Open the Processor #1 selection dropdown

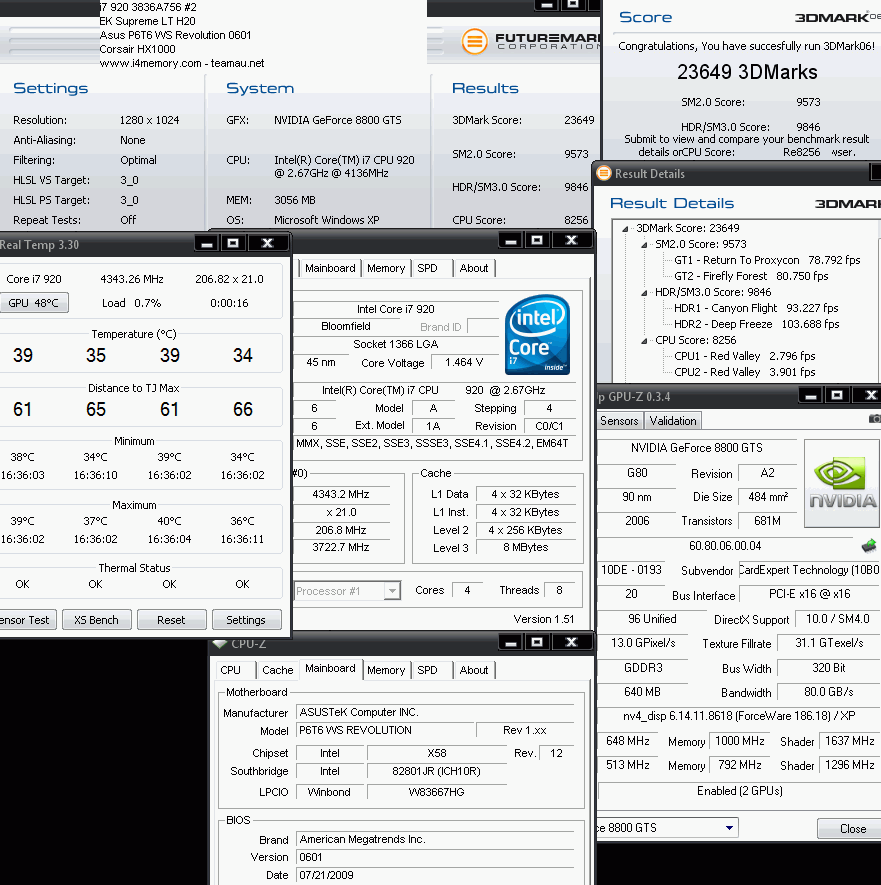click(392, 591)
